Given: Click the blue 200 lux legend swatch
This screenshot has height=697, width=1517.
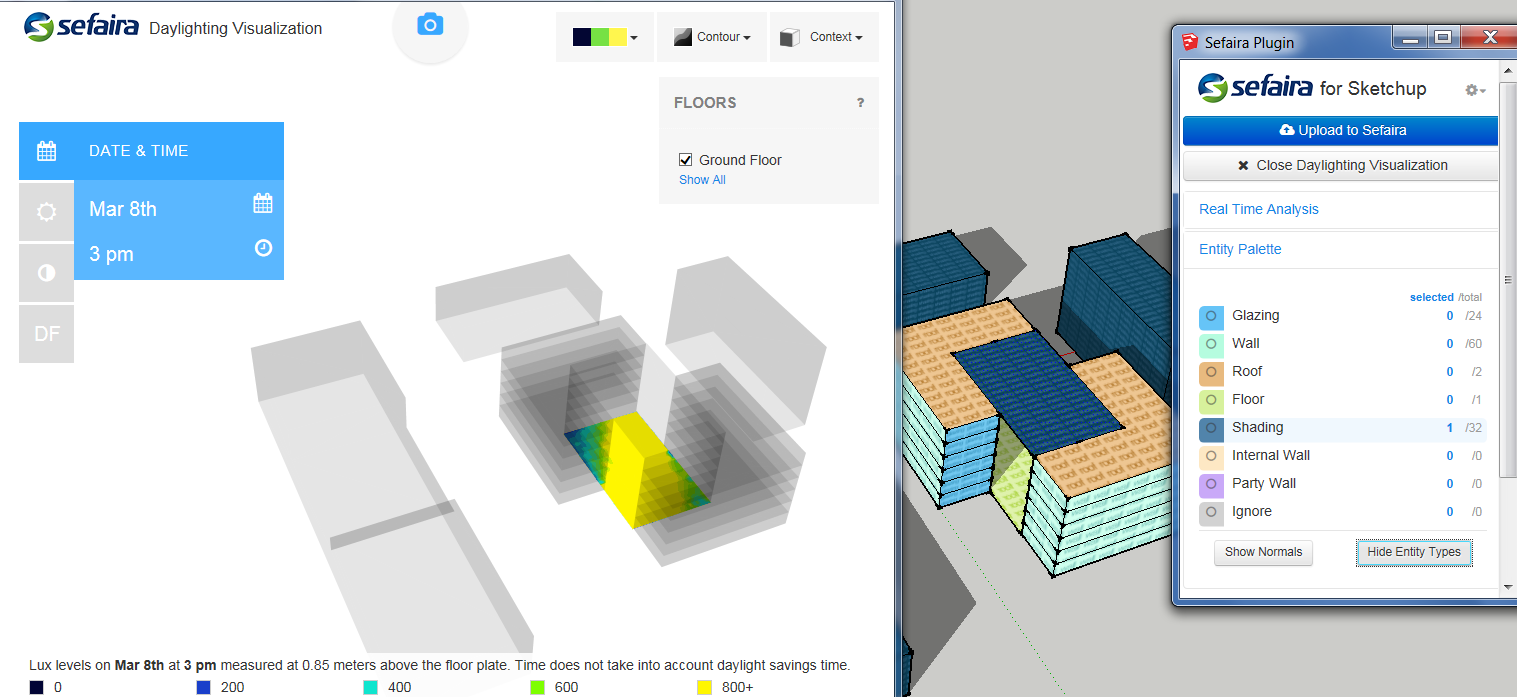Looking at the screenshot, I should [x=204, y=687].
